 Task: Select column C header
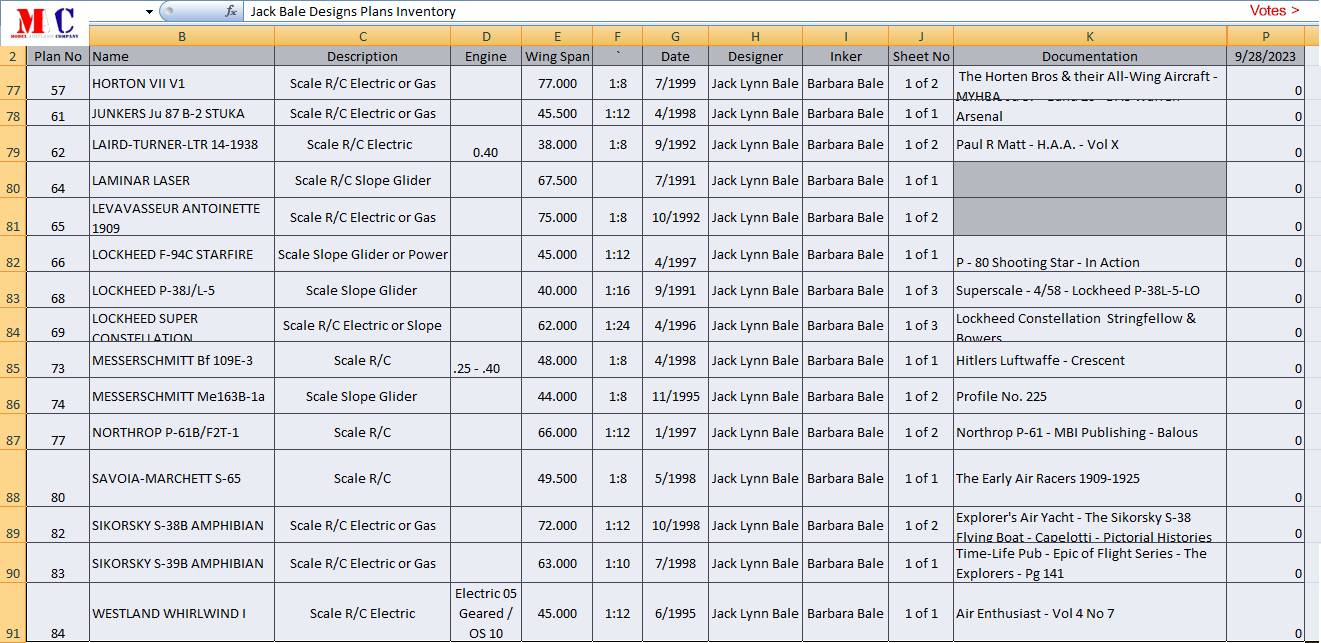tap(362, 36)
